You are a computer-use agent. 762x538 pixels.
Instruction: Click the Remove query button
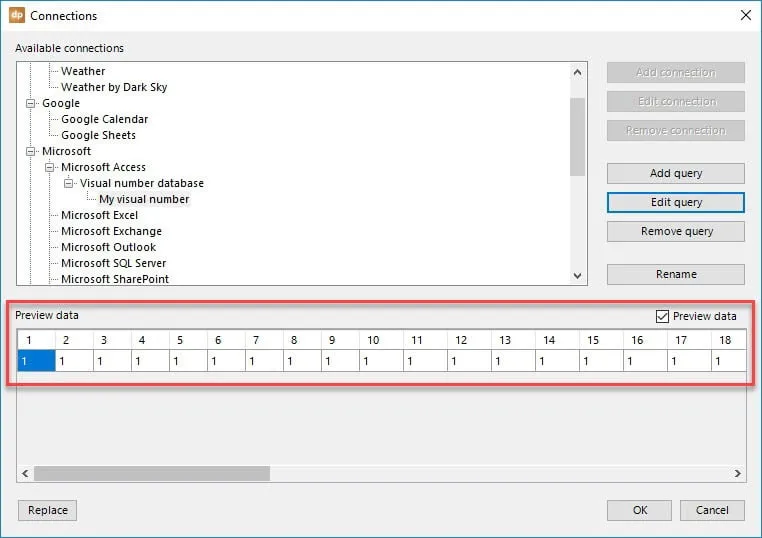pyautogui.click(x=675, y=231)
